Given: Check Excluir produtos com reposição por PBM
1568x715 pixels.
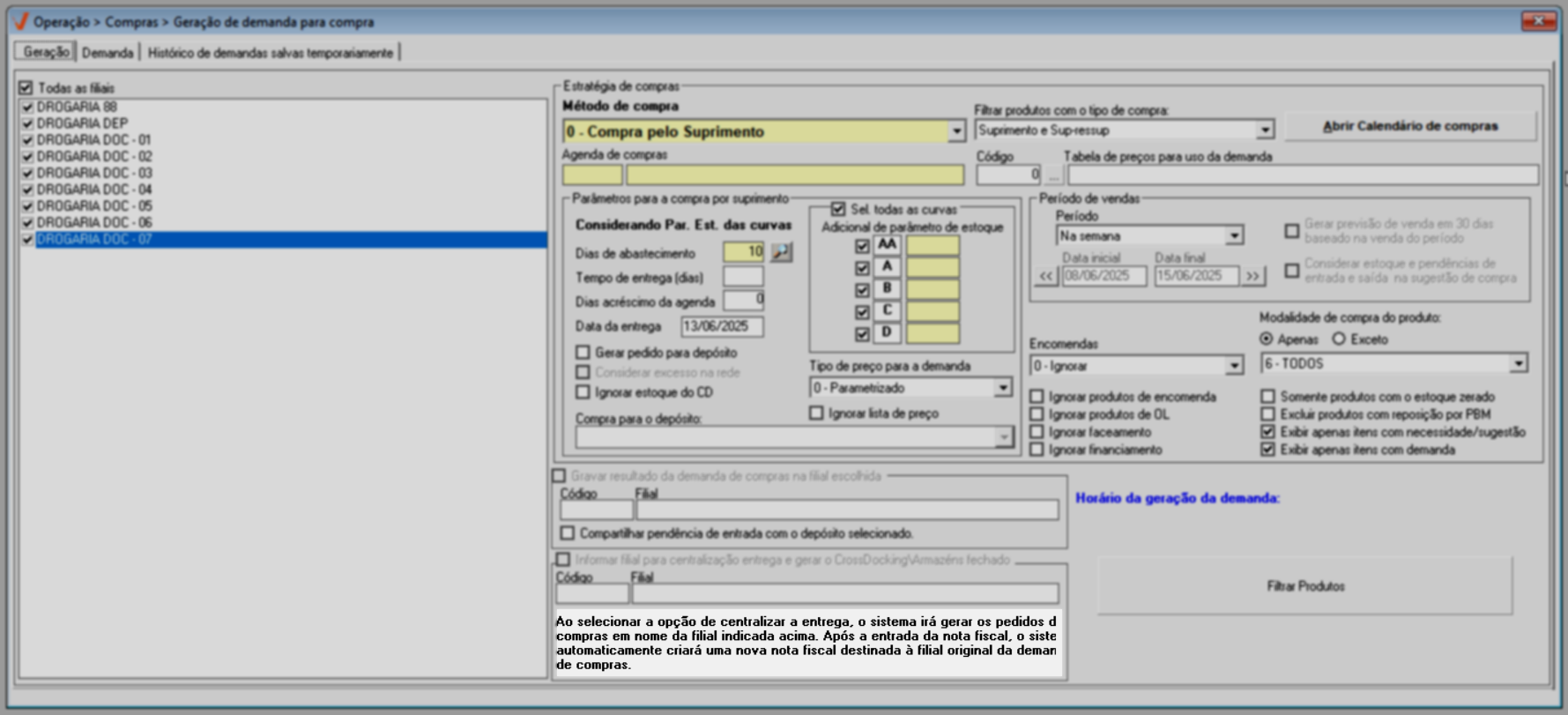Looking at the screenshot, I should [x=1267, y=414].
